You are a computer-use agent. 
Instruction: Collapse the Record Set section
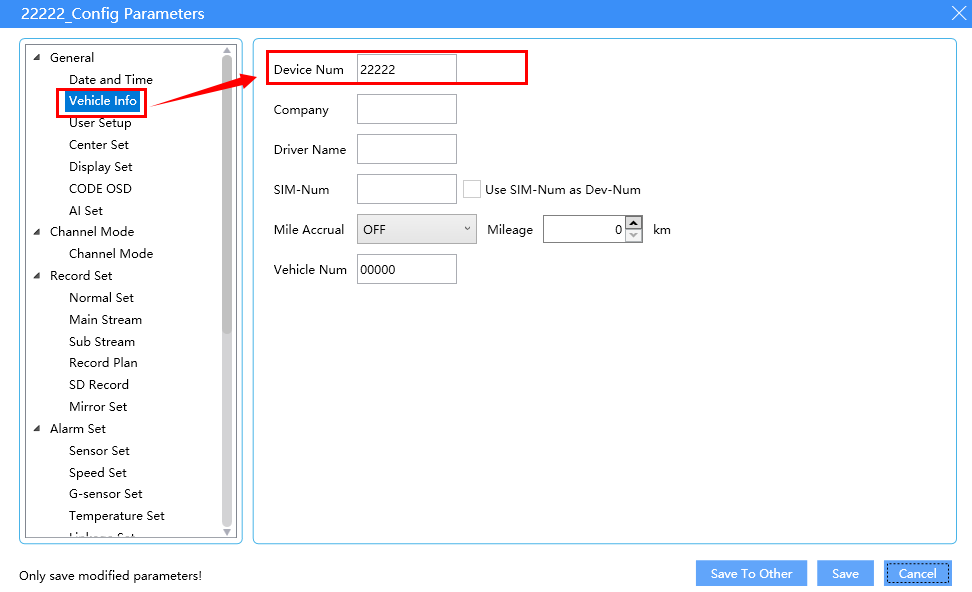[37, 276]
